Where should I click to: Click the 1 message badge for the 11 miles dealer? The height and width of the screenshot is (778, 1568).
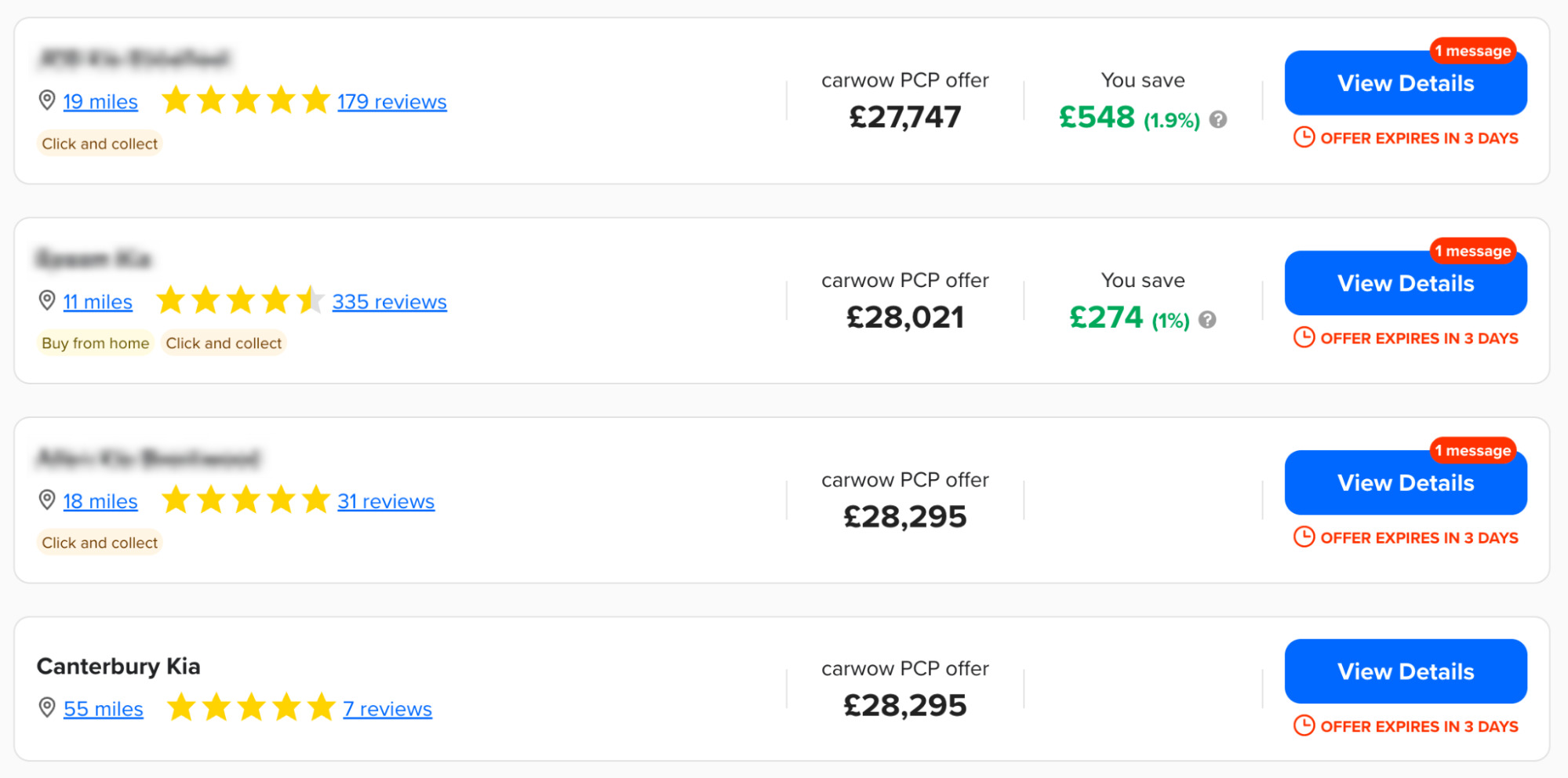[1475, 251]
